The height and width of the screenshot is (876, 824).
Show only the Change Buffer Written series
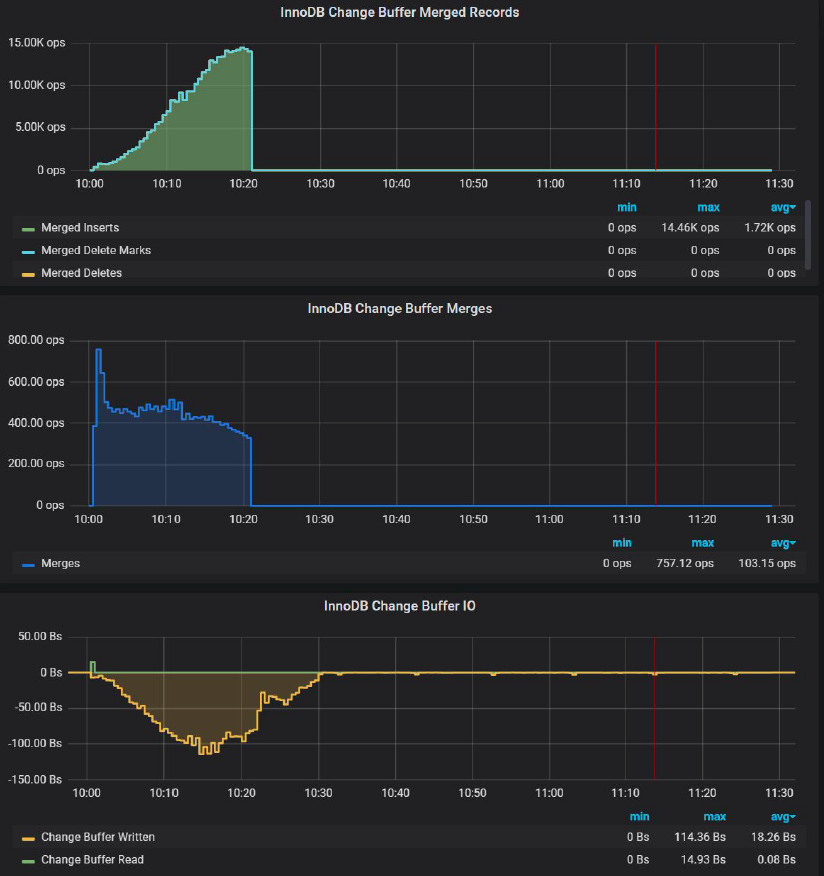98,837
